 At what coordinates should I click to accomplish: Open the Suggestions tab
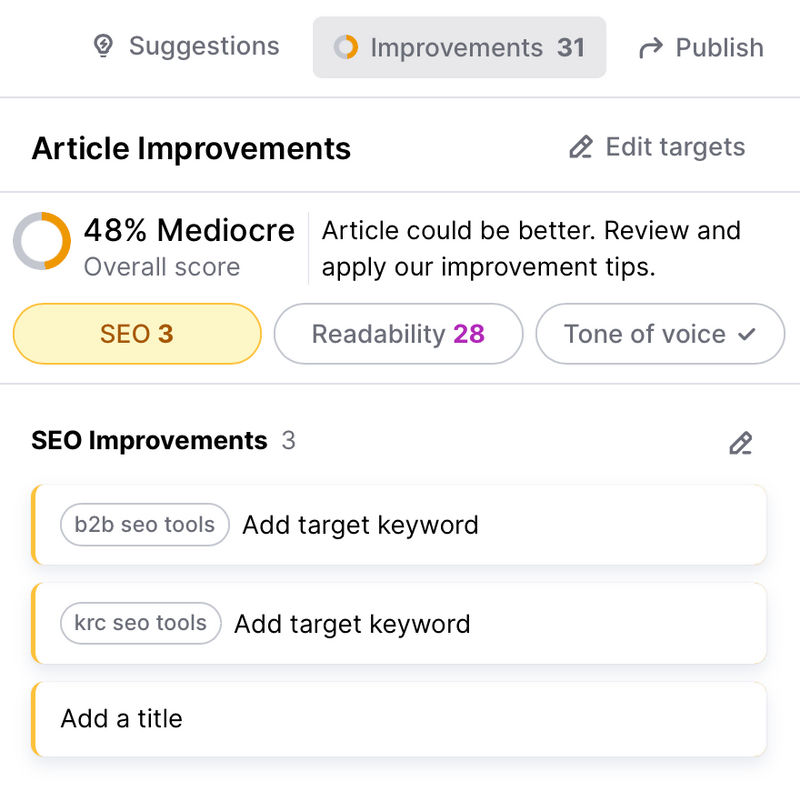tap(186, 47)
